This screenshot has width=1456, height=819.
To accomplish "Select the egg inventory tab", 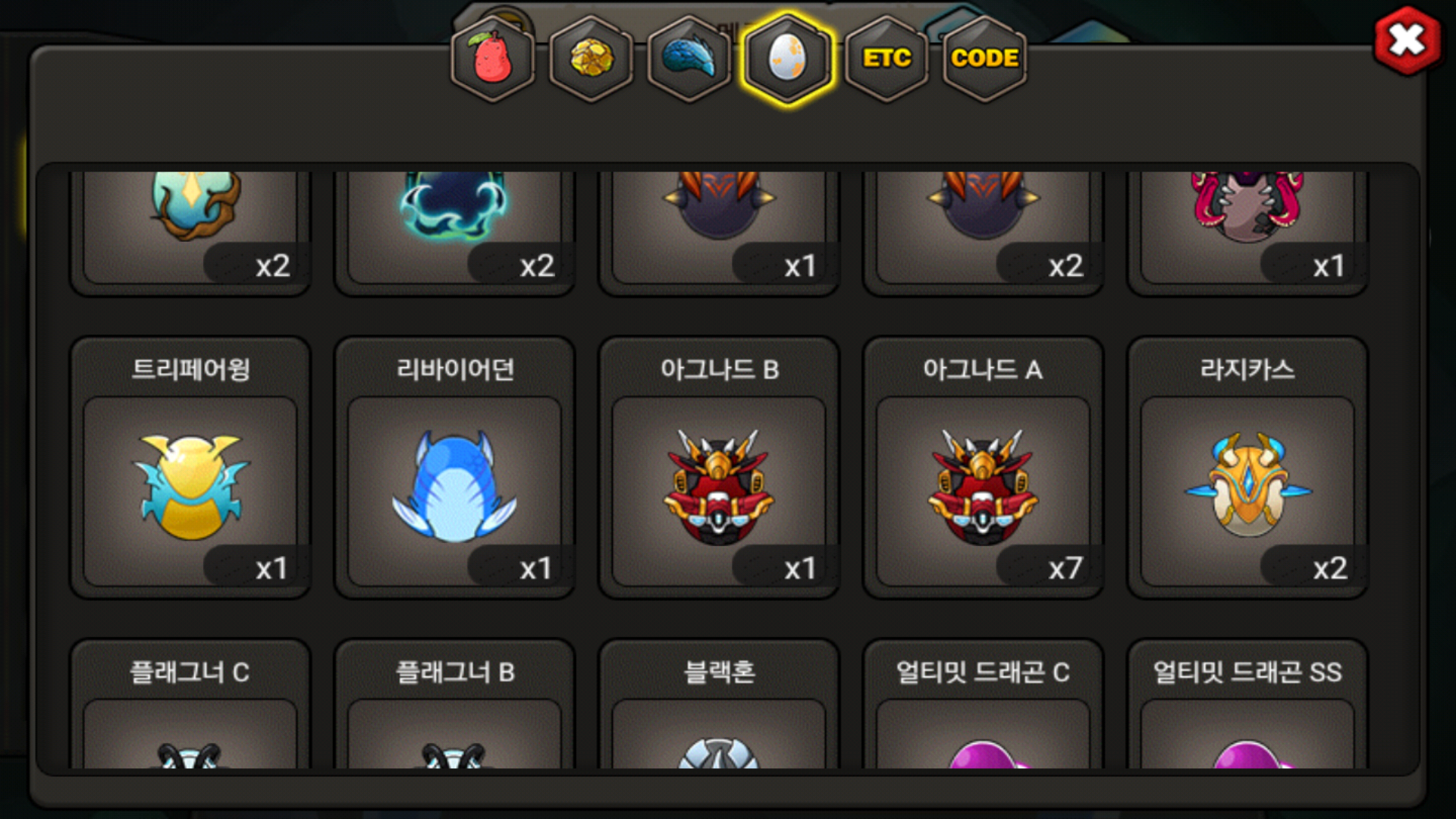I will click(788, 58).
